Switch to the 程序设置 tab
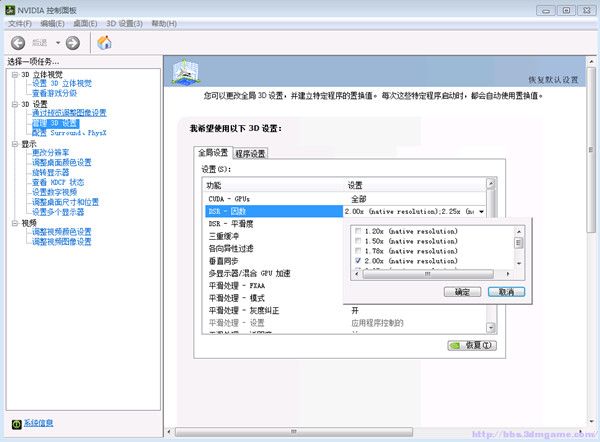Screen dimensions: 600x442 (x=250, y=153)
